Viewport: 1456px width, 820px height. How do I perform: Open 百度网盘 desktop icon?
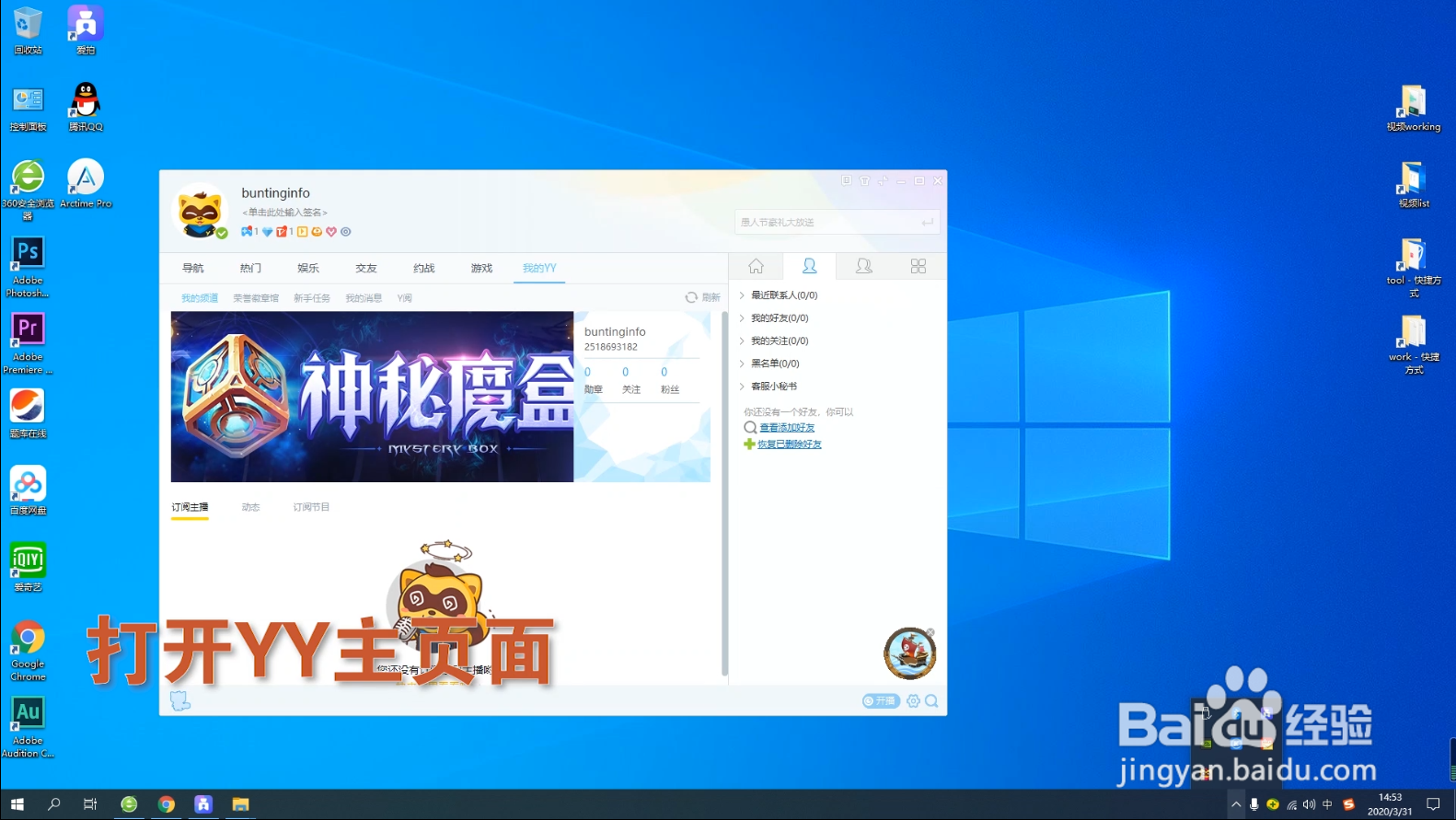pyautogui.click(x=28, y=490)
